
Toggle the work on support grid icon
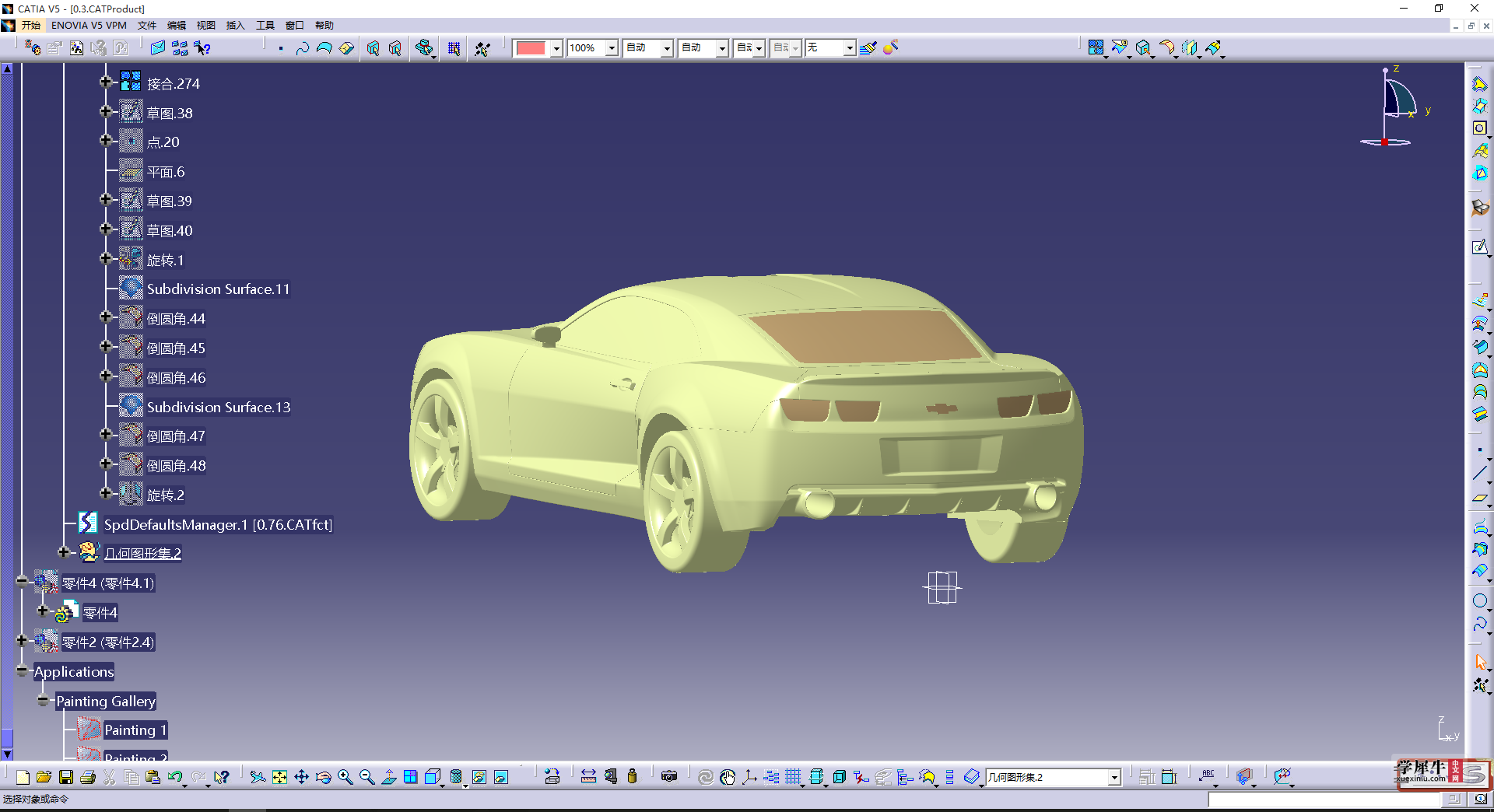tap(793, 777)
